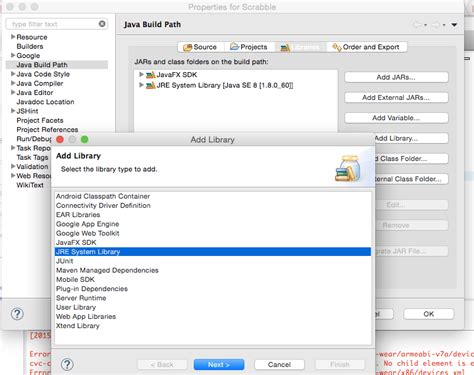This screenshot has width=474, height=375.
Task: Cancel the Add Library dialog
Action: [x=279, y=365]
